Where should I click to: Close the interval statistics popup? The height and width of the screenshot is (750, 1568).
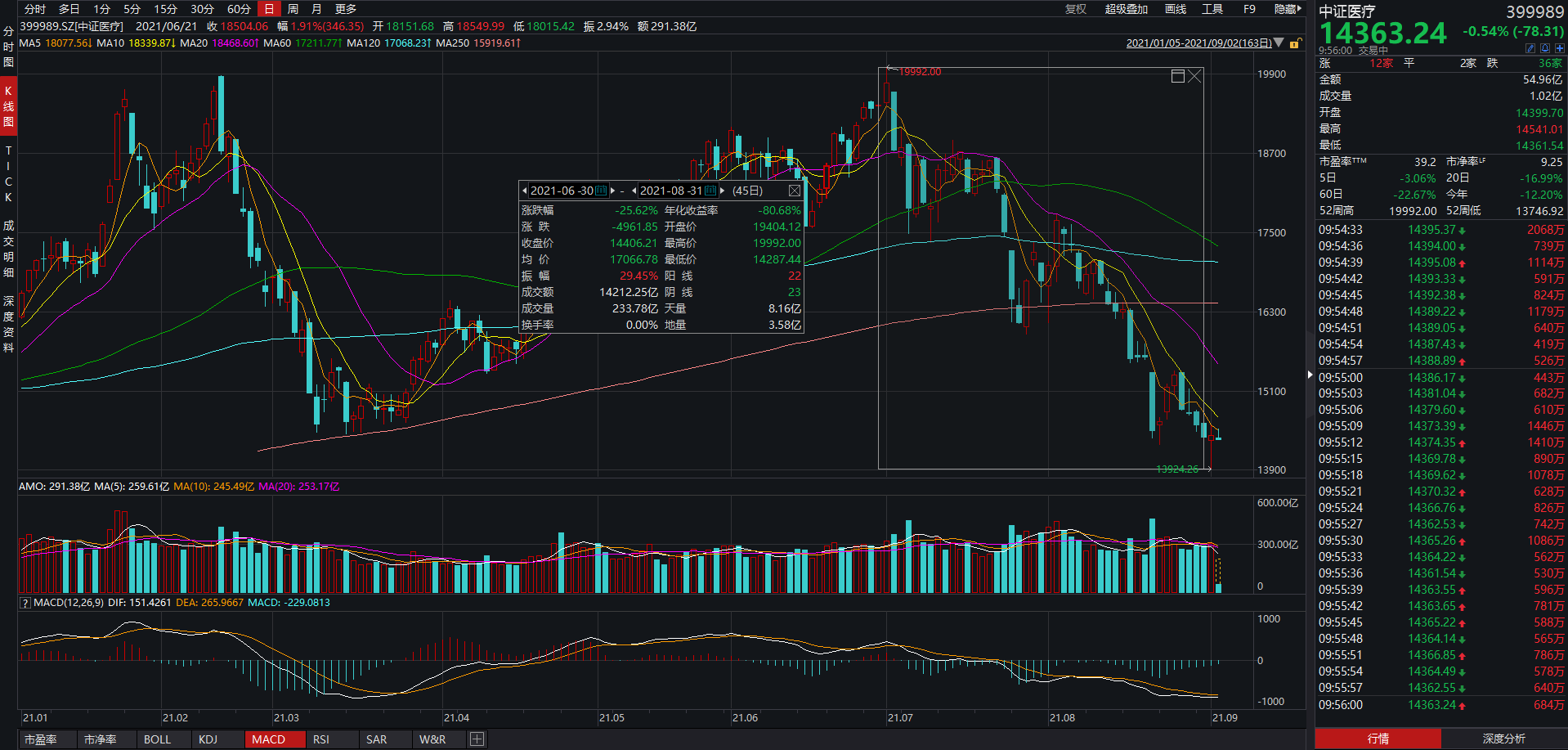coord(794,191)
